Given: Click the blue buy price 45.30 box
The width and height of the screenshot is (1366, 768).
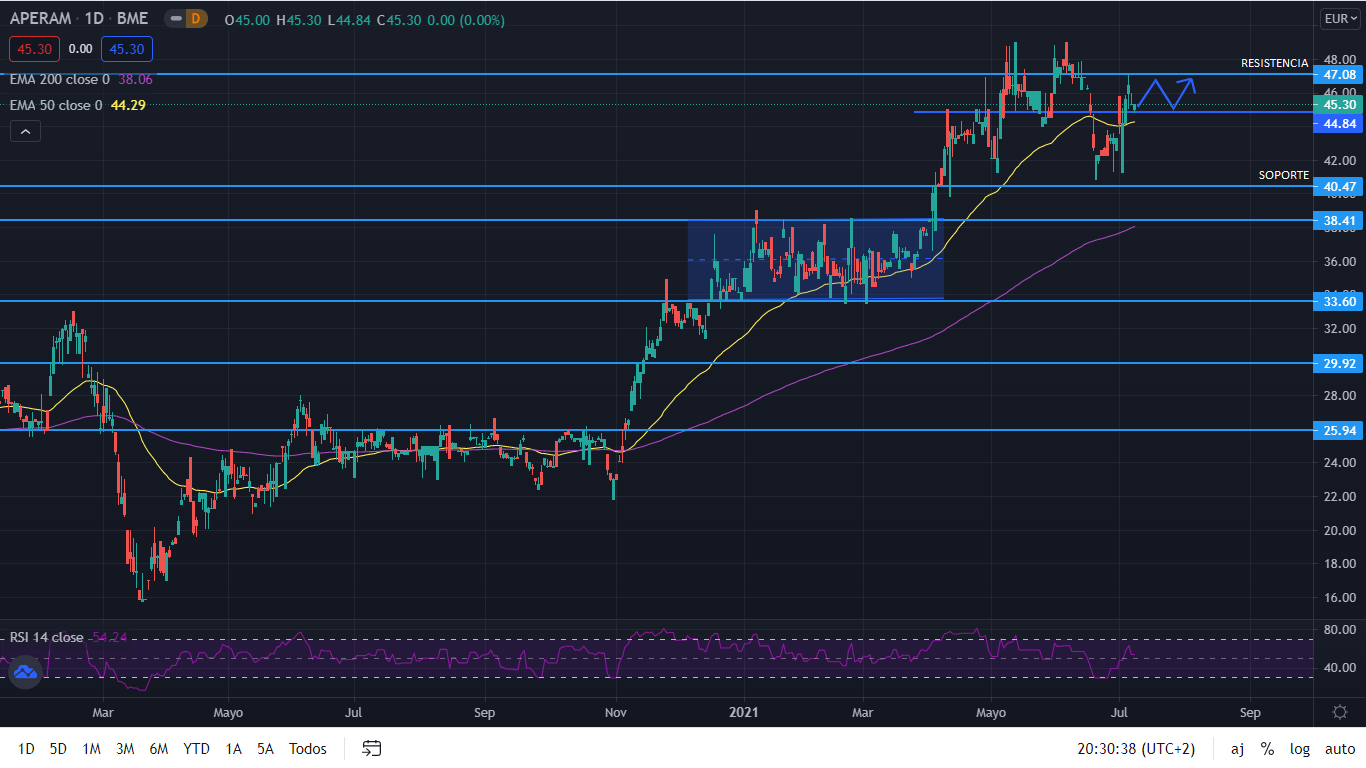Looking at the screenshot, I should pos(126,49).
